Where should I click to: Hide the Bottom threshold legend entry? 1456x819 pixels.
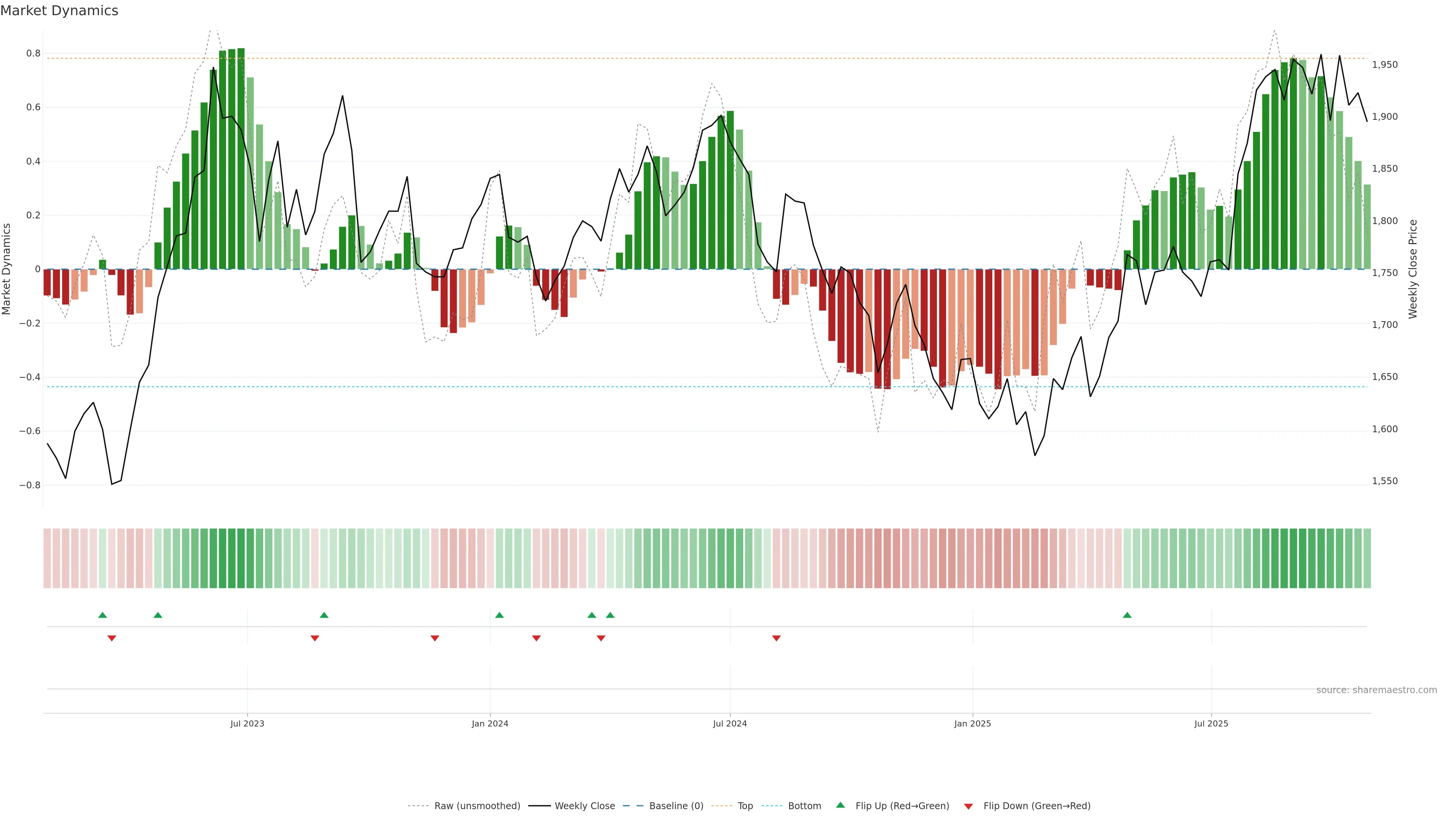[x=804, y=806]
